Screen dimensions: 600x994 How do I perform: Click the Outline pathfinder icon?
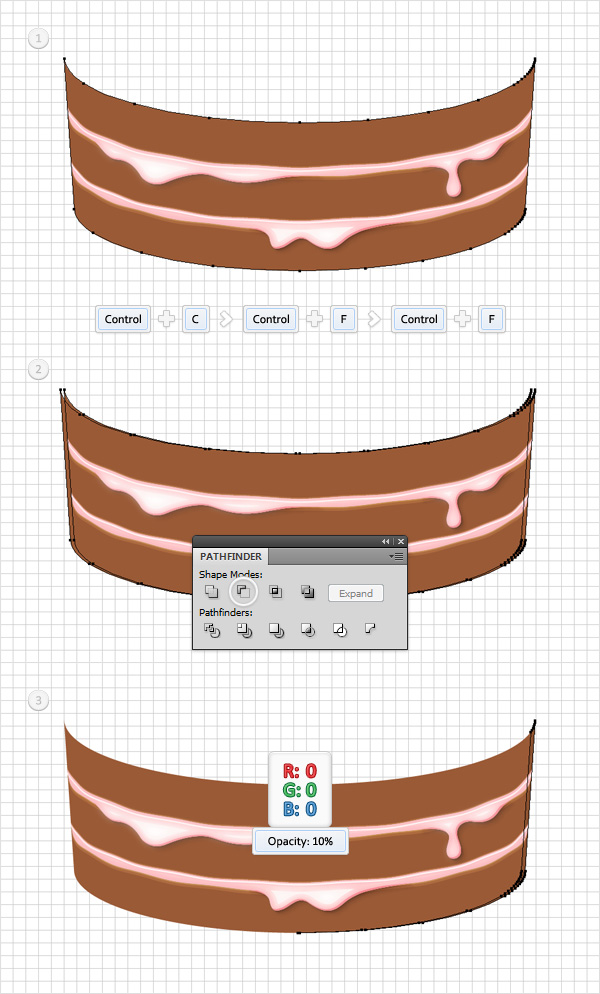coord(340,629)
